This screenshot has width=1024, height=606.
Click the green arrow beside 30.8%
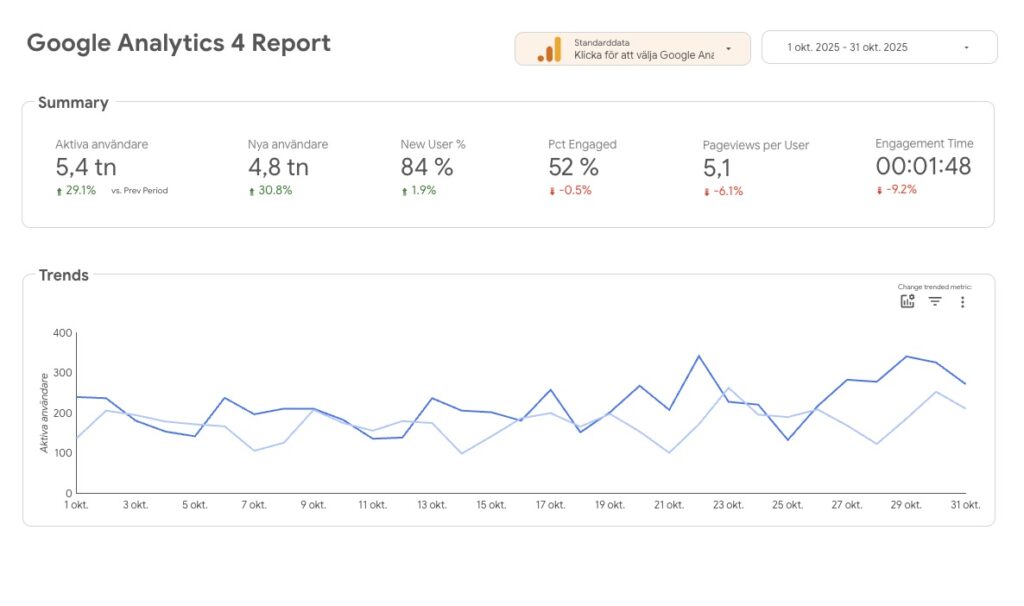pos(252,191)
